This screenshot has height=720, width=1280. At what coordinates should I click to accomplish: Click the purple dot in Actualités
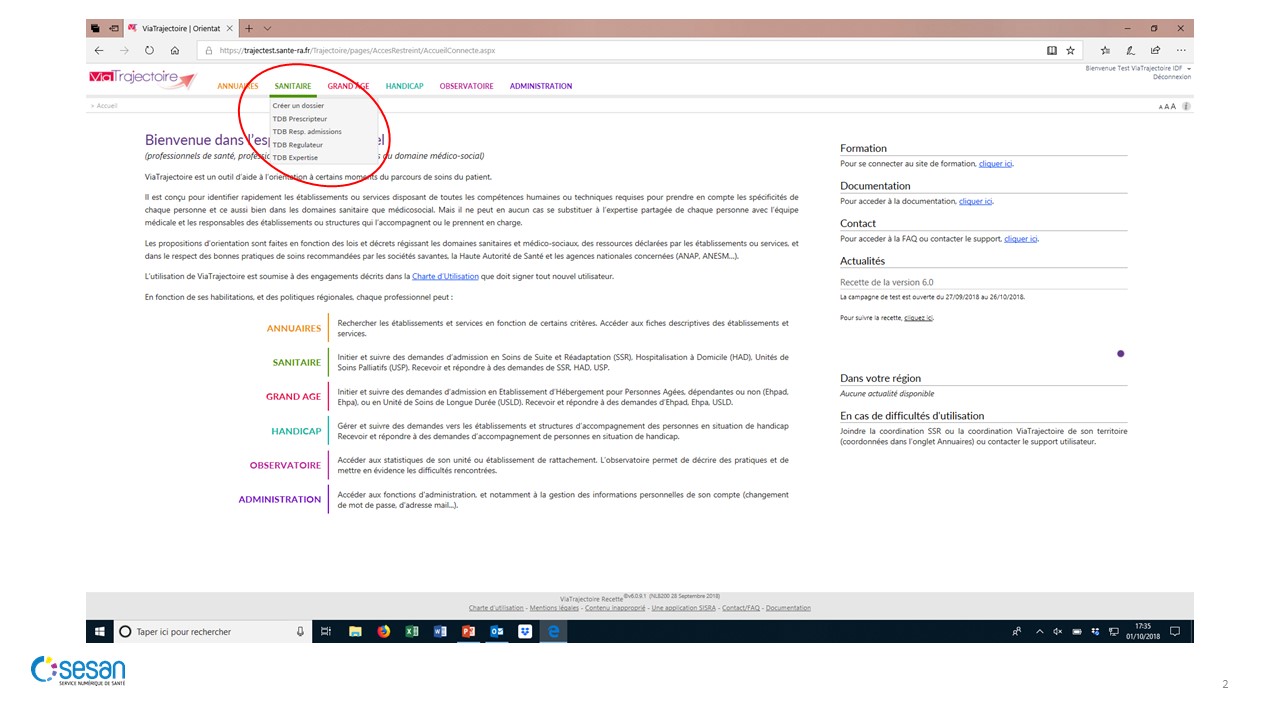tap(1120, 353)
